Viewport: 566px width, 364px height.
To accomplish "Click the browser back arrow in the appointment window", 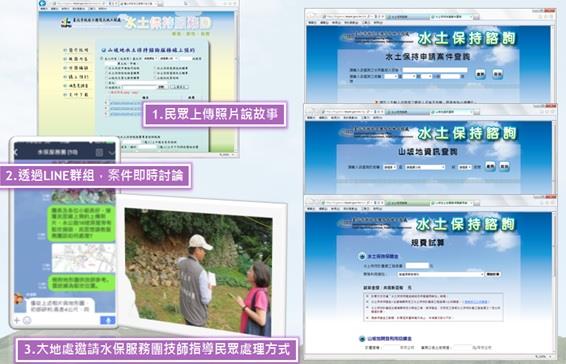I will pos(43,3).
